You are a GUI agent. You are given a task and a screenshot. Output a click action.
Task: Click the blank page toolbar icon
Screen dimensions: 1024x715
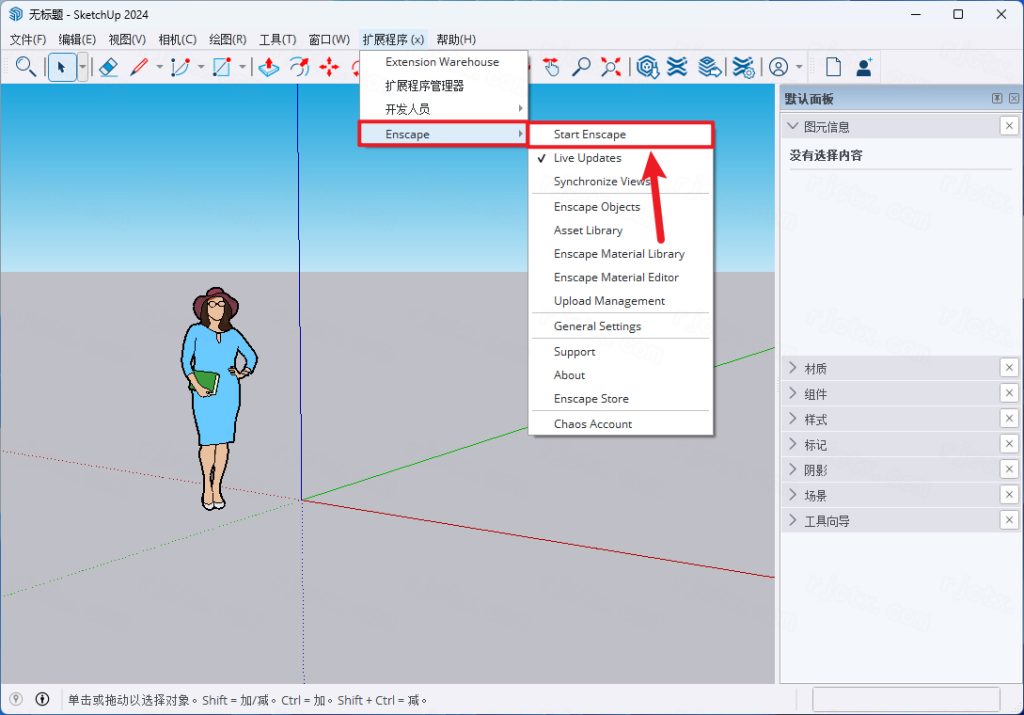[833, 67]
